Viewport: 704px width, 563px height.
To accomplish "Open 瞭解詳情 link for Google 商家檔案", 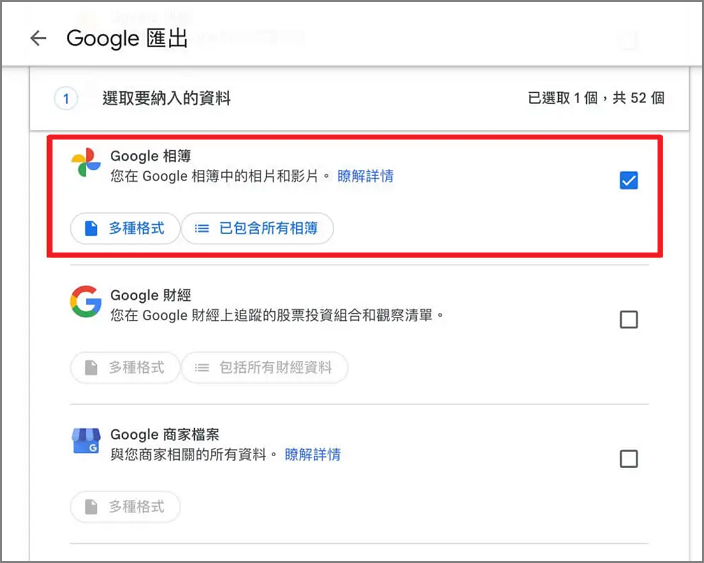I will [x=313, y=454].
